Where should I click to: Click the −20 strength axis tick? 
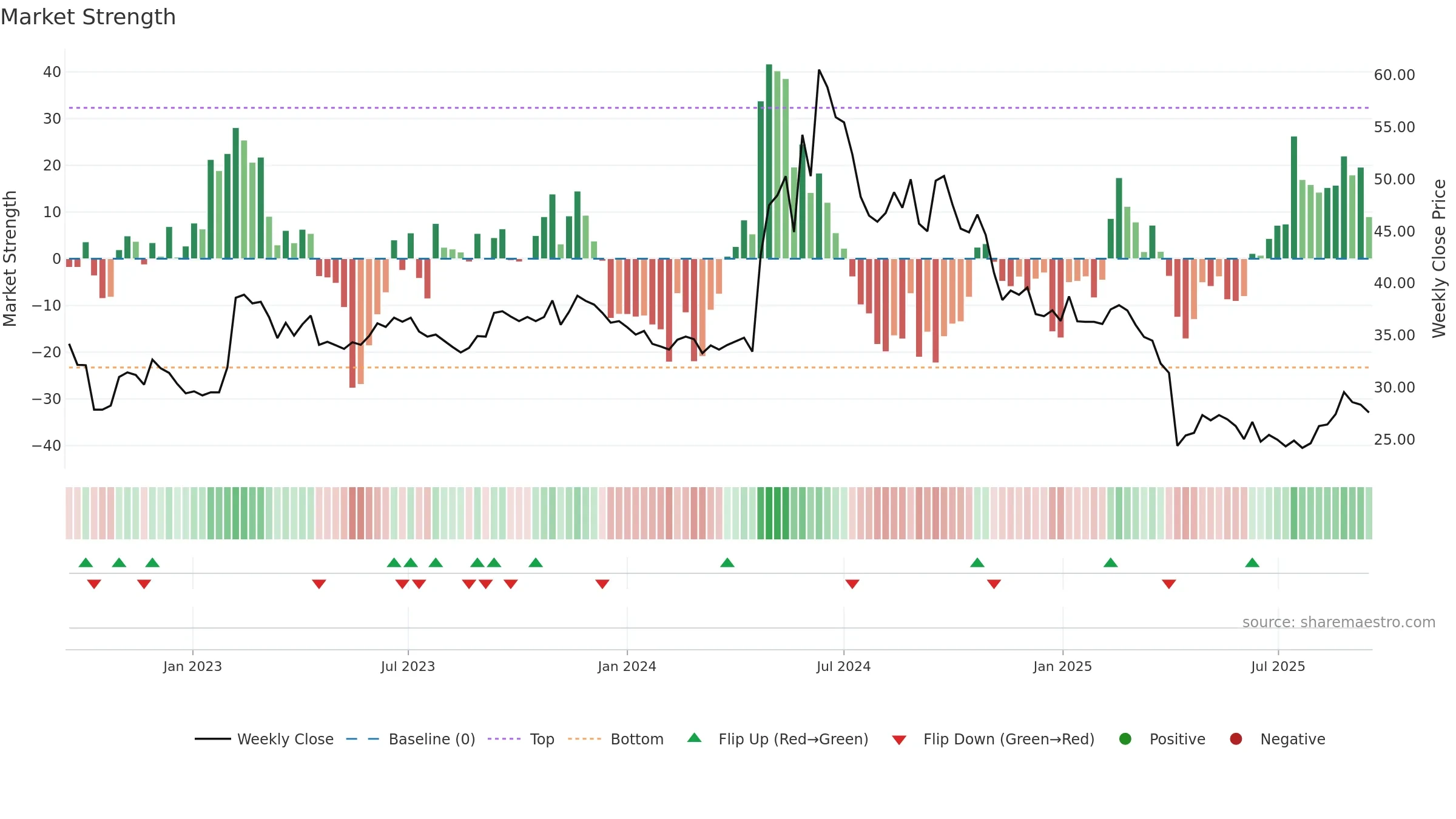pos(47,352)
